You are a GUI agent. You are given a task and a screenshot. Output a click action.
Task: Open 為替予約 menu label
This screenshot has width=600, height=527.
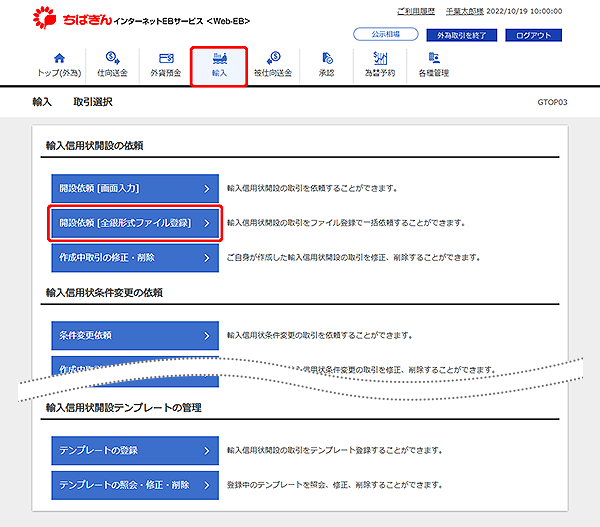pyautogui.click(x=380, y=73)
